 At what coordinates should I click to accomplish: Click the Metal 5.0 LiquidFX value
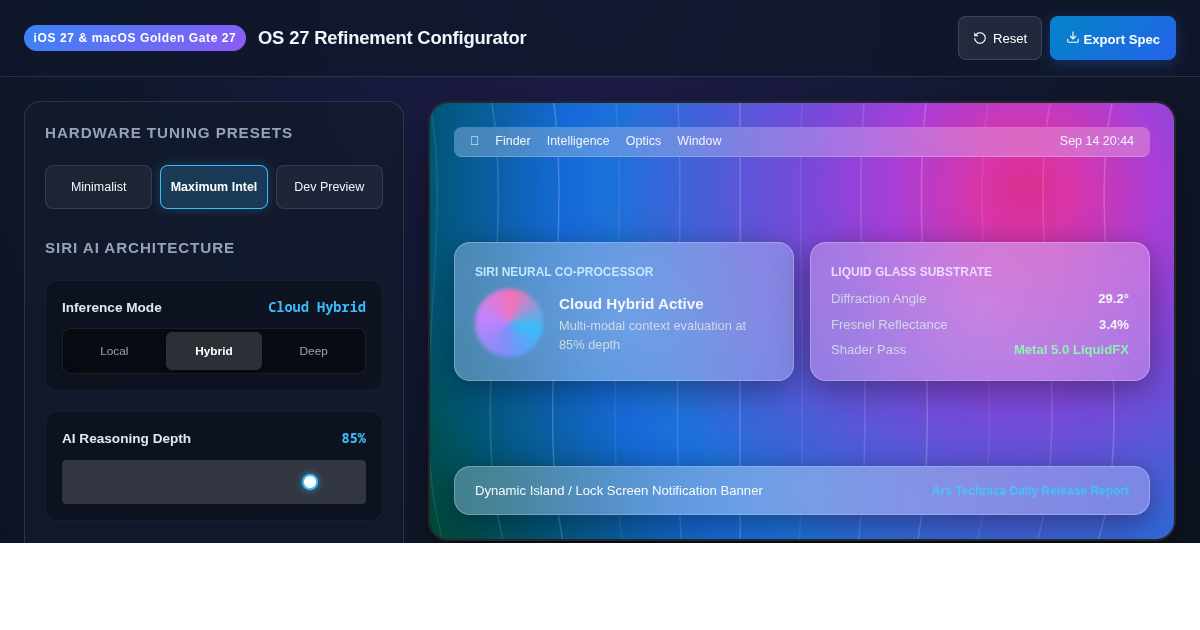click(1071, 349)
